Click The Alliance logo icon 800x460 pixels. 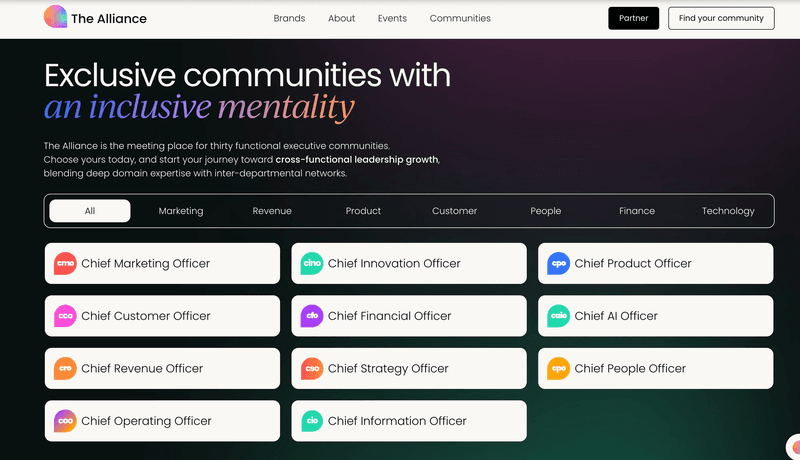click(56, 18)
